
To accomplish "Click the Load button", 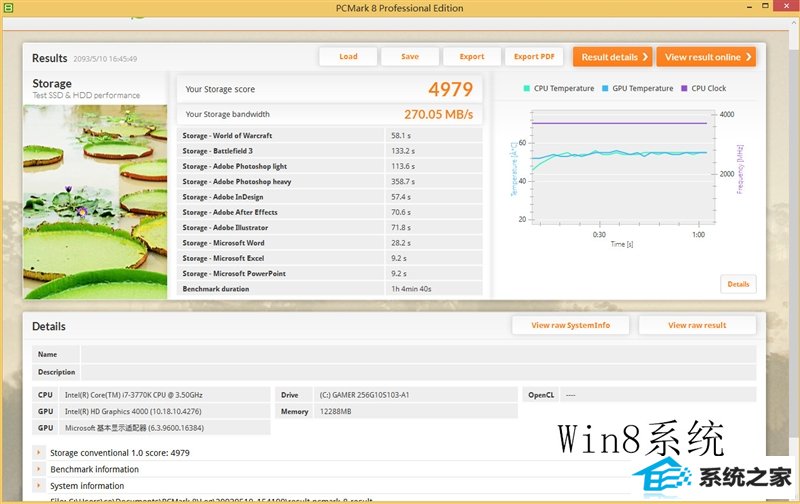I will (348, 57).
